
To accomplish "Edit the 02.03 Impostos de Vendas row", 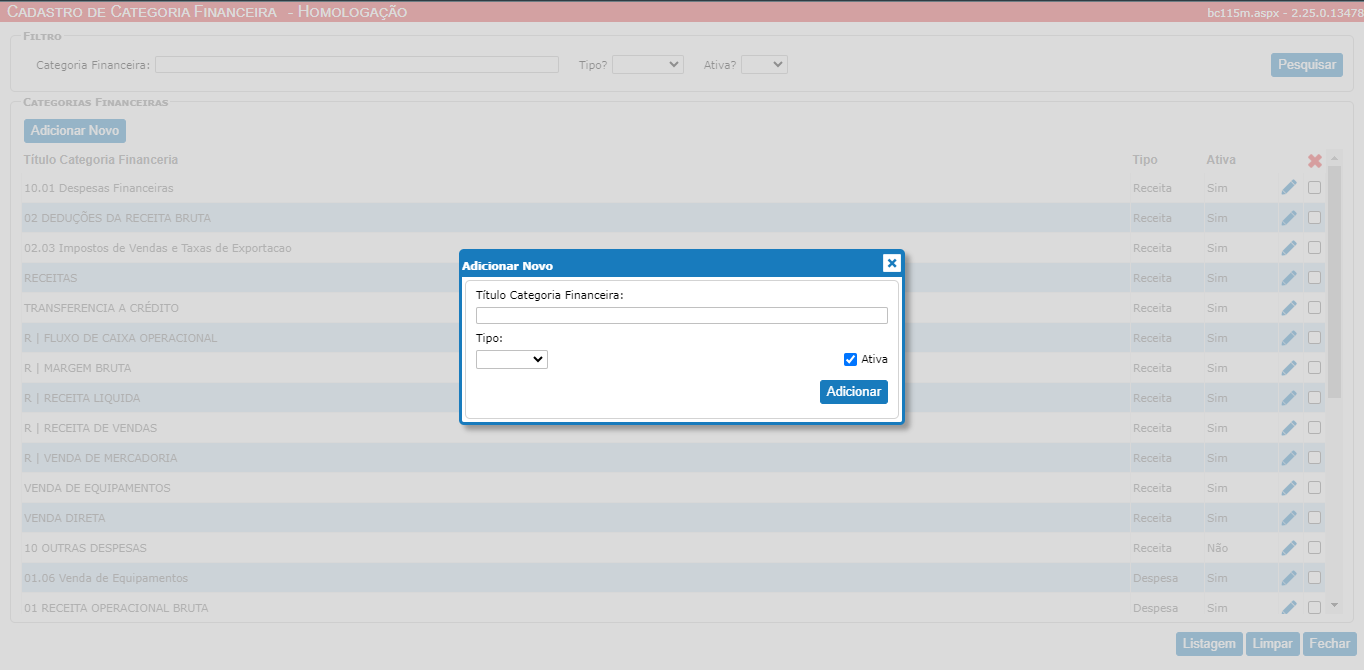I will [x=1289, y=247].
